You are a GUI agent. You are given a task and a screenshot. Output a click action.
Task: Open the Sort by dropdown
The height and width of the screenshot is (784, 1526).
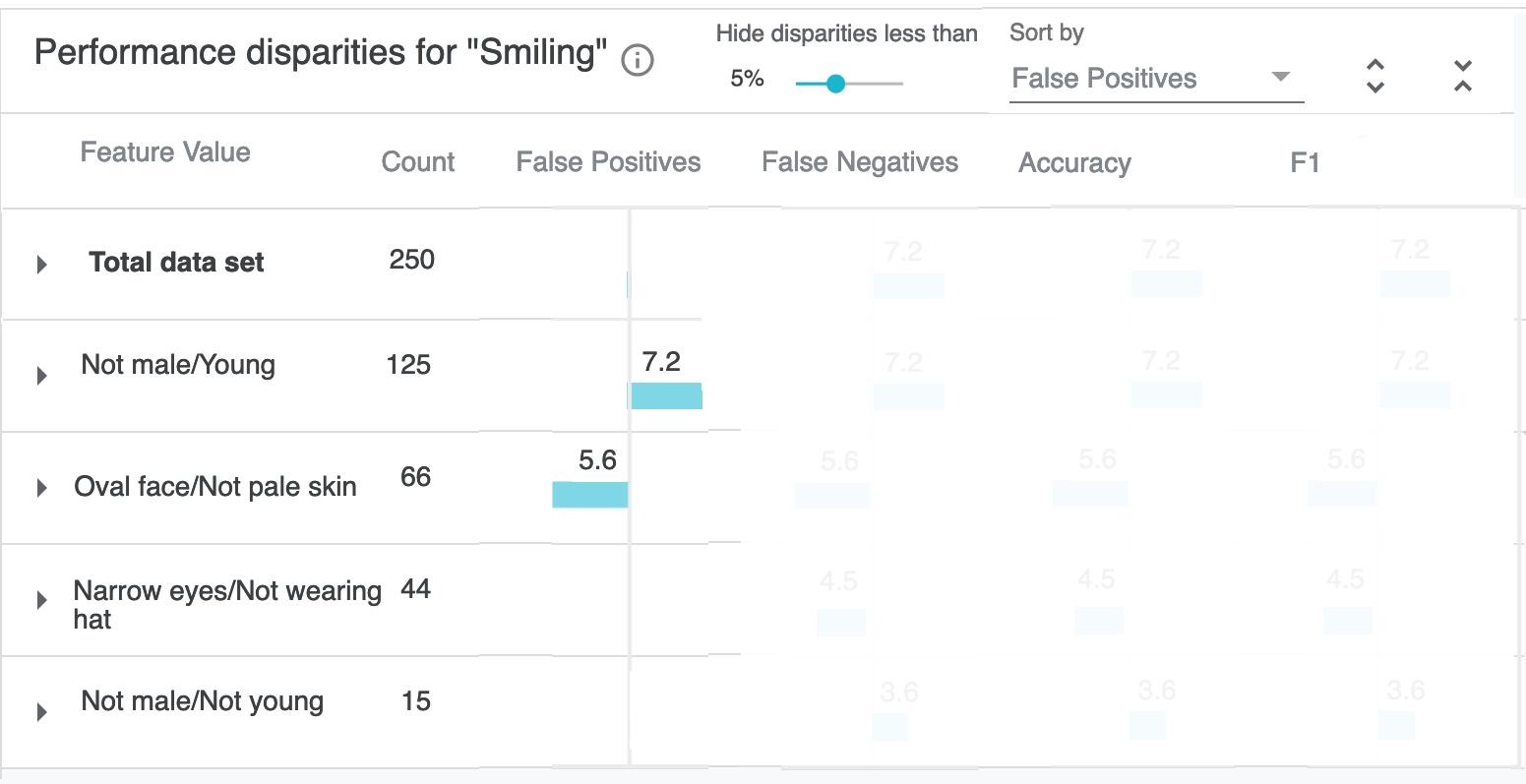[x=1141, y=79]
